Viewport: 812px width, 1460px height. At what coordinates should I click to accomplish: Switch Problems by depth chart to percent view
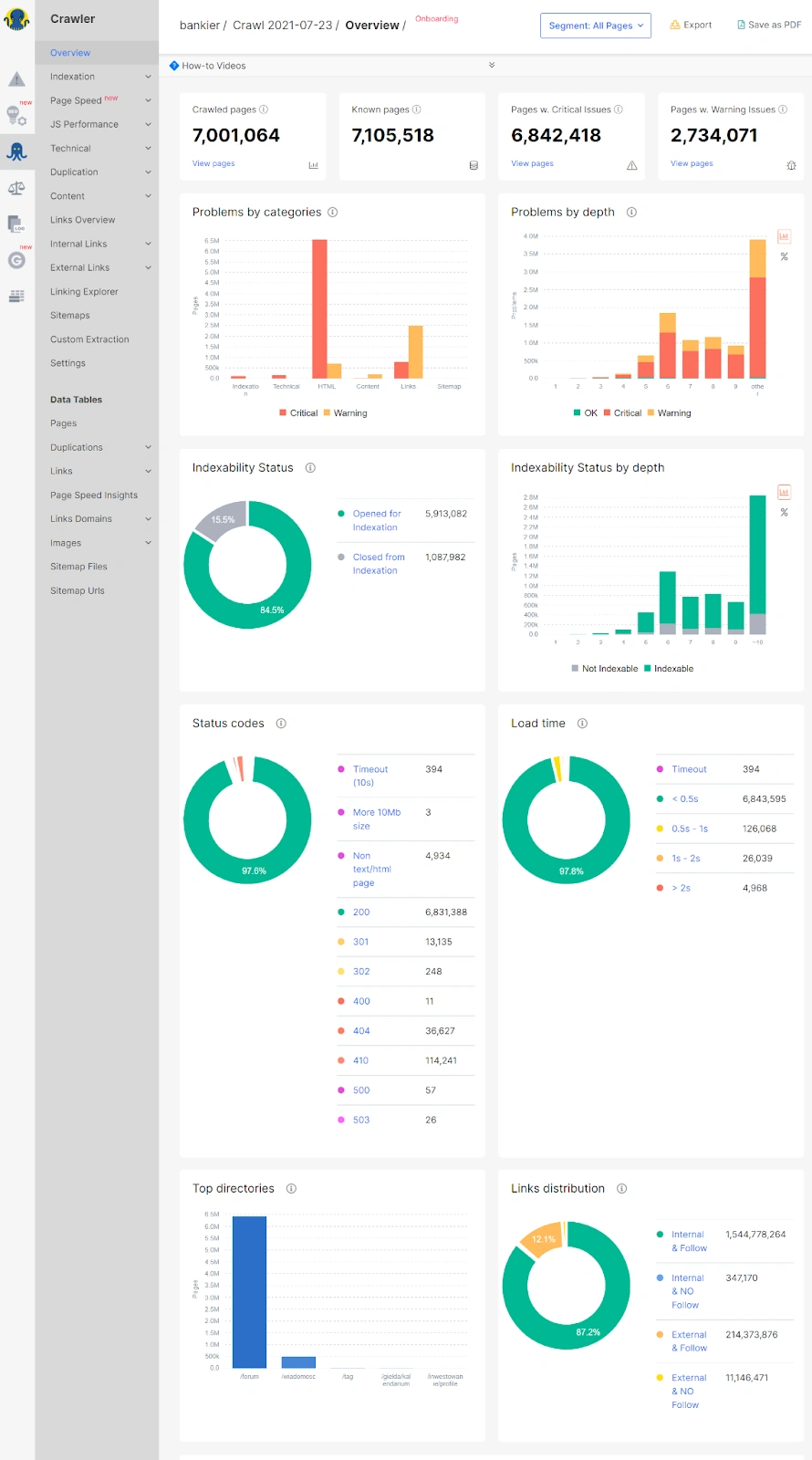point(784,257)
